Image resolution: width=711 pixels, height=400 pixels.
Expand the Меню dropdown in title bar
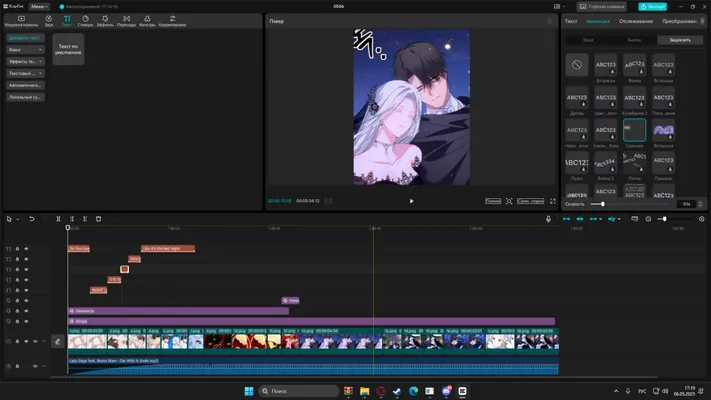[x=39, y=6]
